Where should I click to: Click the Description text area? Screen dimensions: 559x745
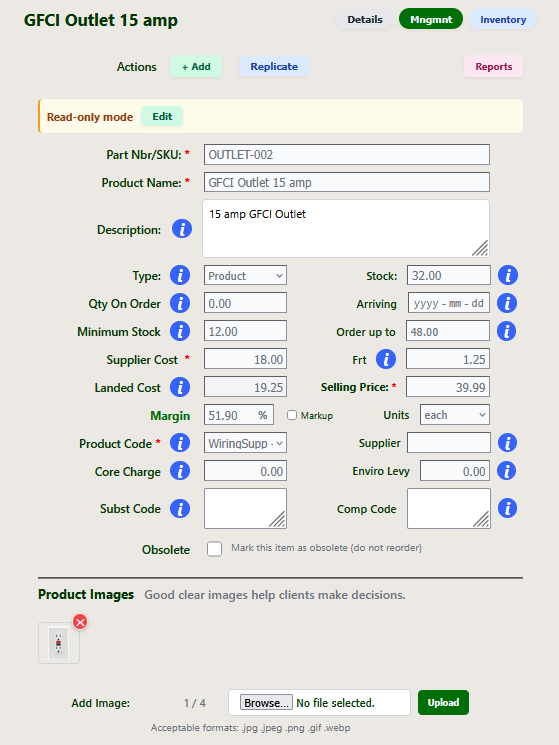(346, 229)
